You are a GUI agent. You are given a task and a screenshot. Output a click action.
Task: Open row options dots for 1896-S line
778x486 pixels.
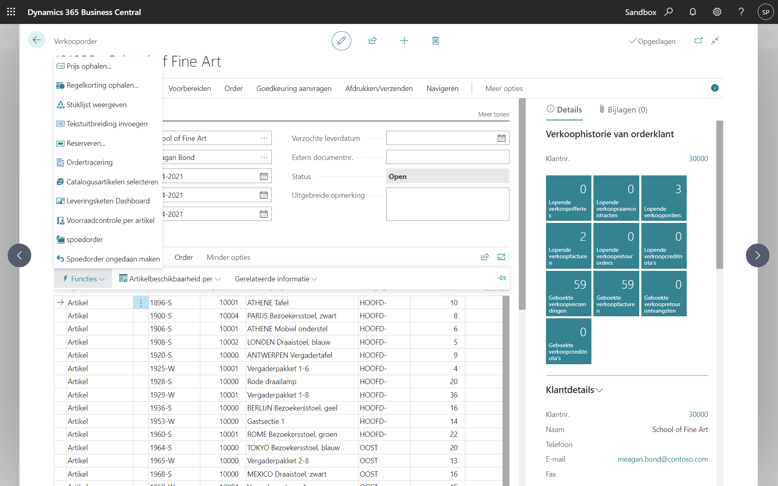(141, 302)
